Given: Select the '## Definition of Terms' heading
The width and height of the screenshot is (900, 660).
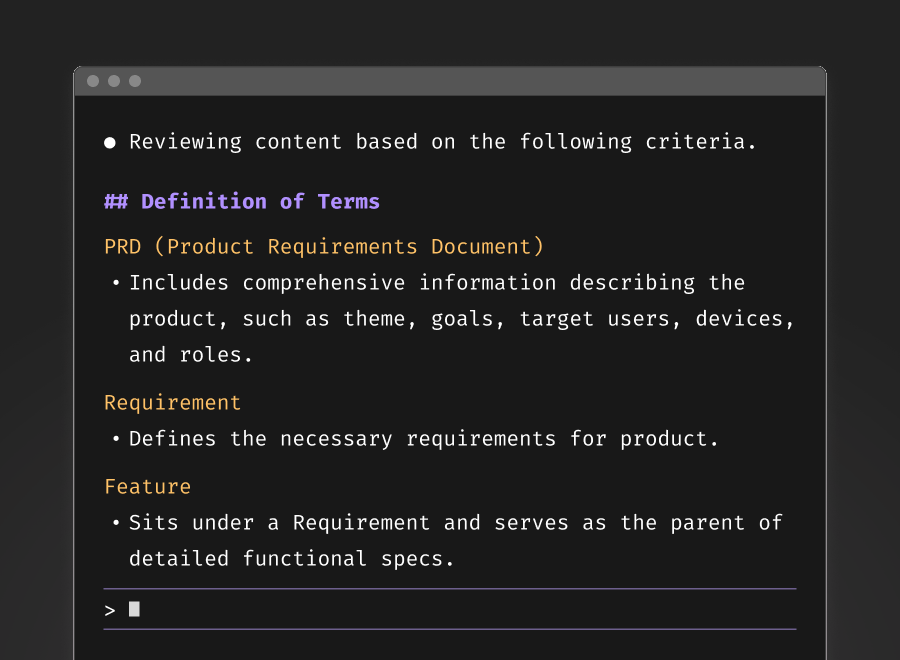Looking at the screenshot, I should pyautogui.click(x=242, y=201).
